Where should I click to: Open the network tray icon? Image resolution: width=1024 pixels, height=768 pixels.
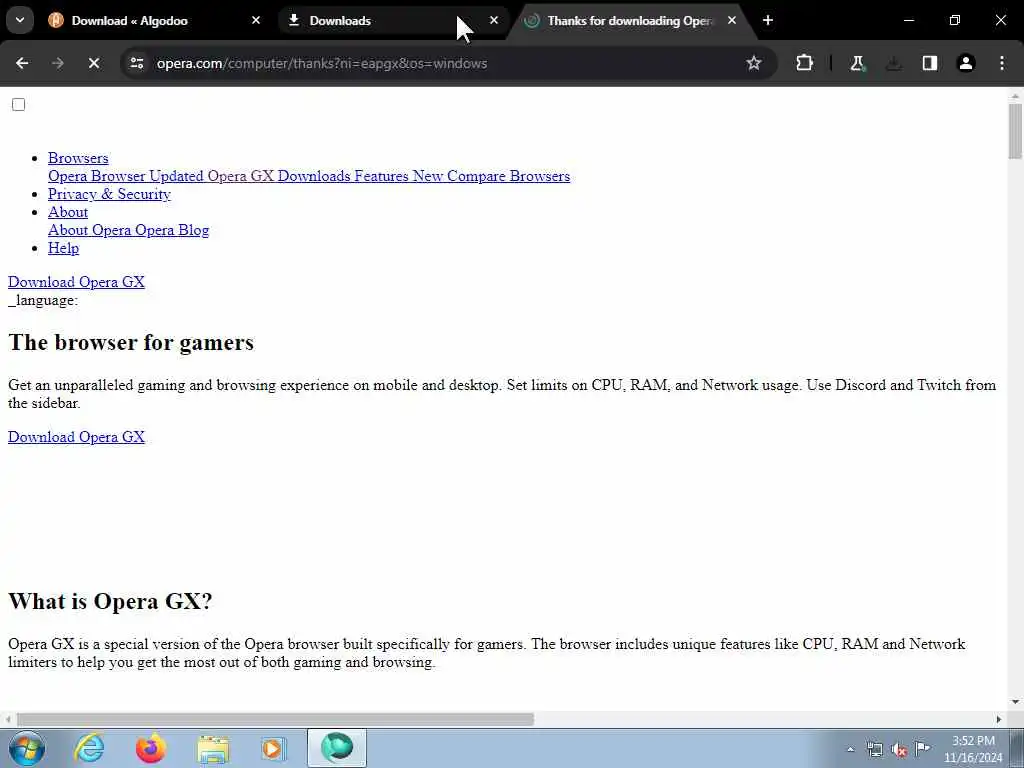click(874, 750)
